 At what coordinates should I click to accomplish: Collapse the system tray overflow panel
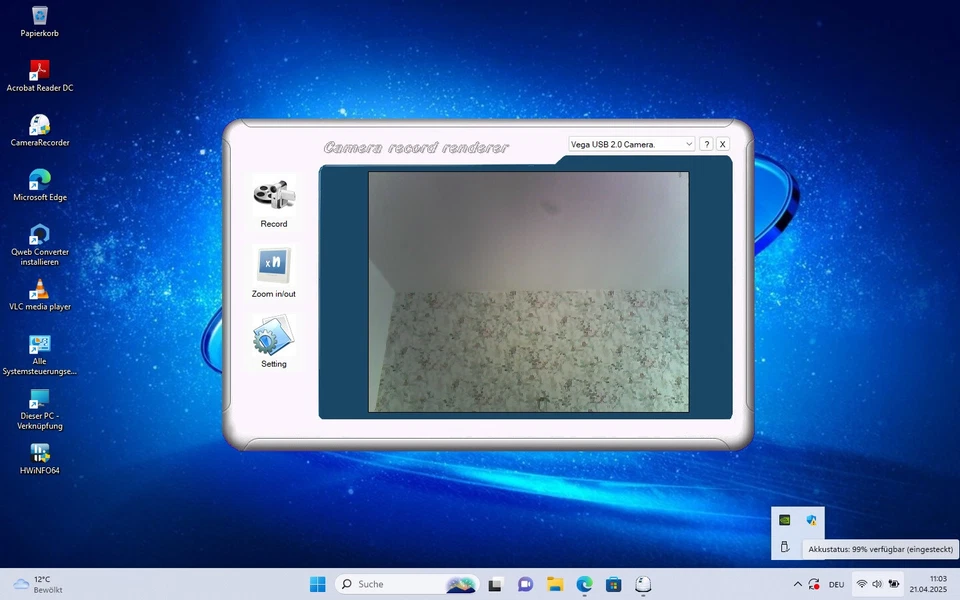(x=797, y=584)
